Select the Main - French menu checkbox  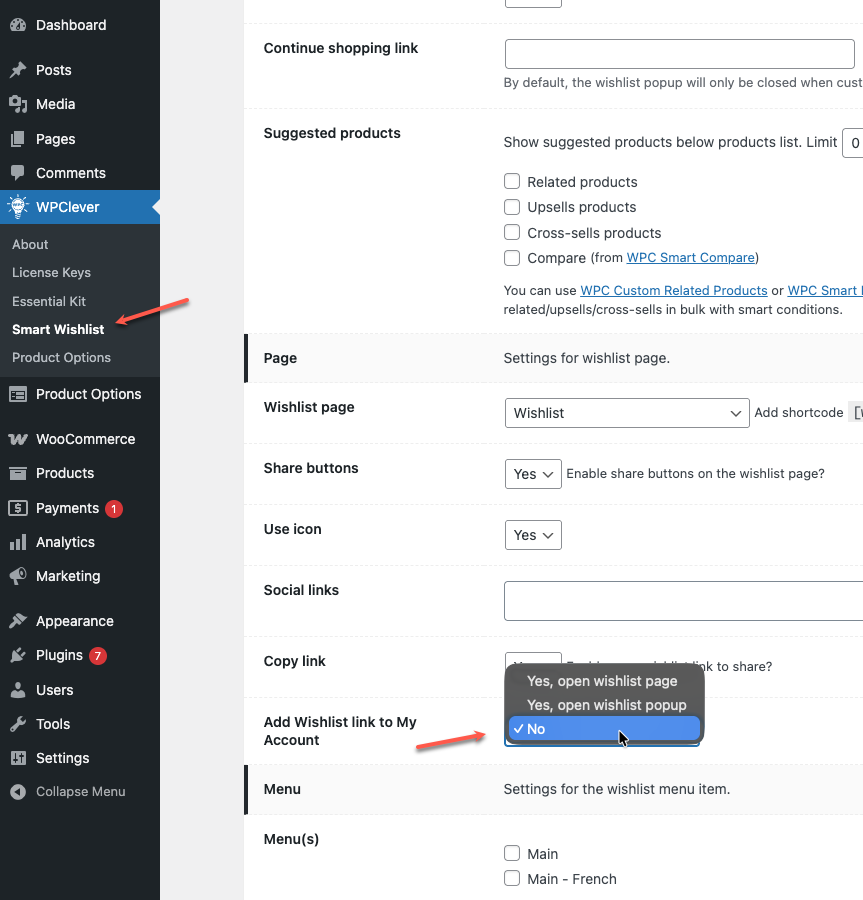pos(512,879)
